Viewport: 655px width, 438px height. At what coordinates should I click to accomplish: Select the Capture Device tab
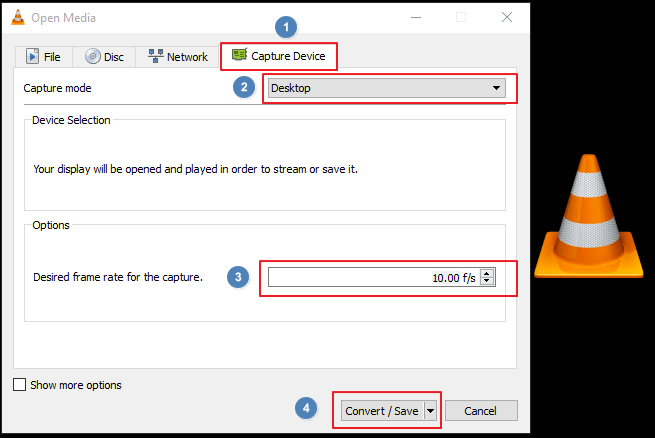pyautogui.click(x=279, y=56)
